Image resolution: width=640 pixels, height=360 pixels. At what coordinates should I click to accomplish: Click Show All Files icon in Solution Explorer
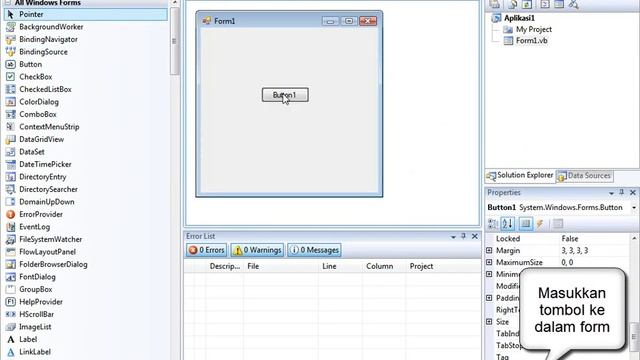513,4
